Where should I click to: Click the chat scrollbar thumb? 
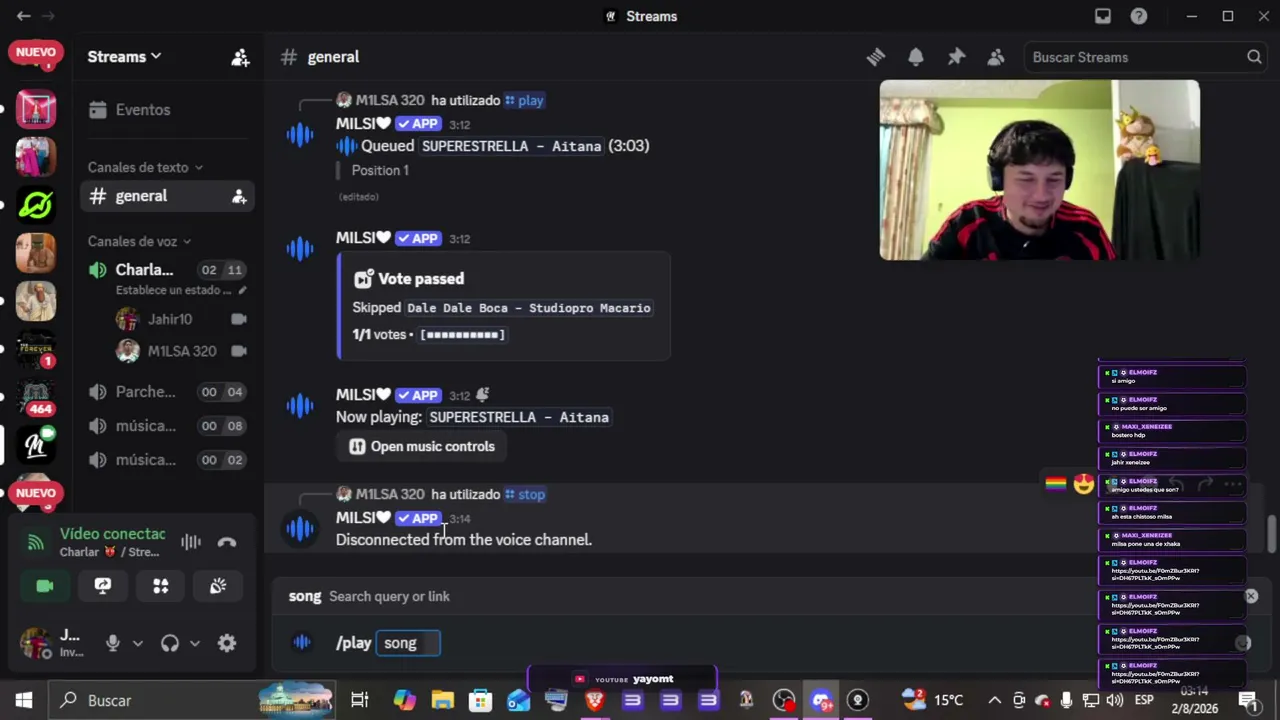pyautogui.click(x=1271, y=533)
